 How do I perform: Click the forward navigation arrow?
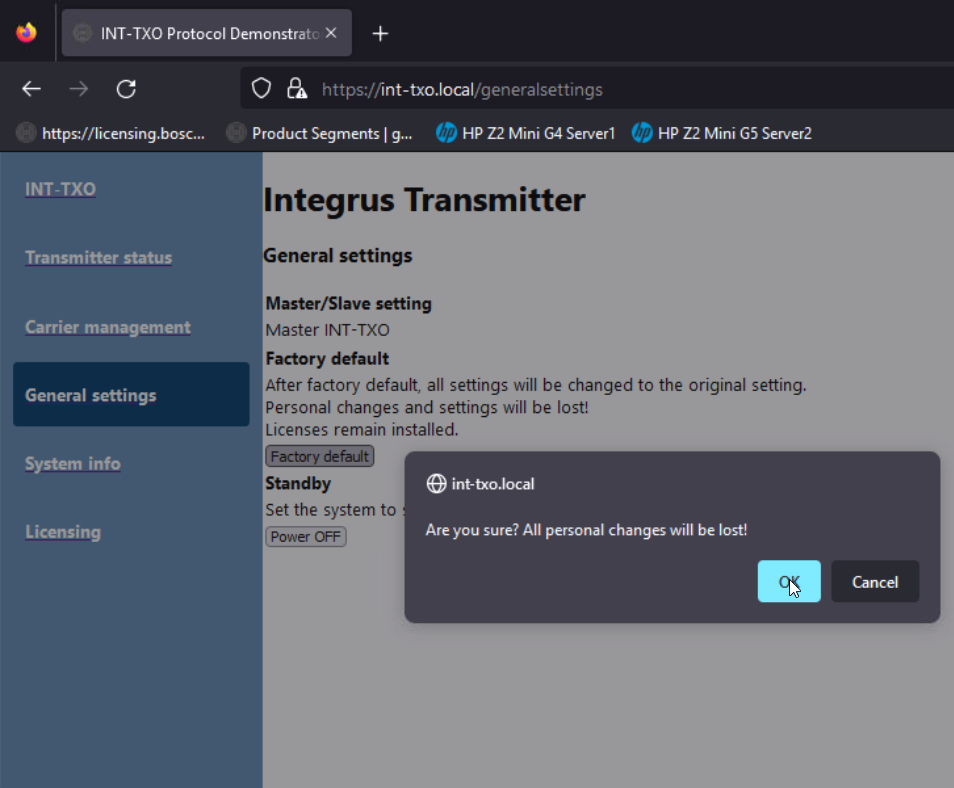click(79, 89)
